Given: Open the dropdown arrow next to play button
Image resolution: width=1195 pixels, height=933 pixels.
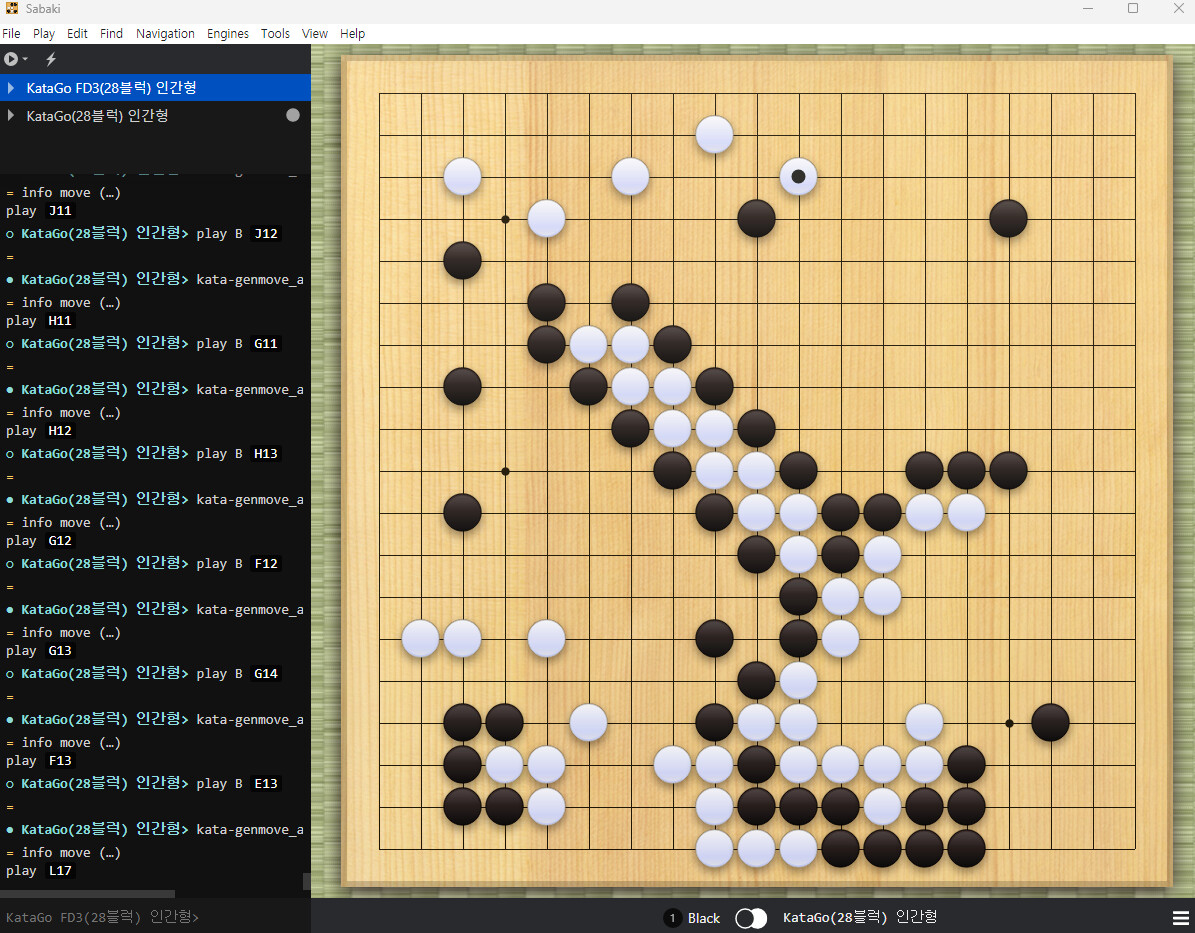Looking at the screenshot, I should point(25,59).
